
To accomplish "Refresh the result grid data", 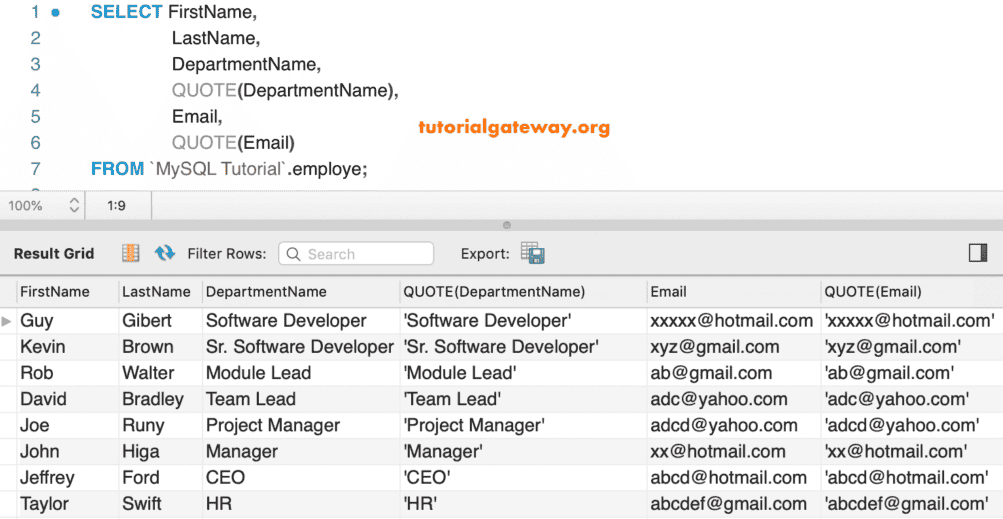I will [x=165, y=254].
